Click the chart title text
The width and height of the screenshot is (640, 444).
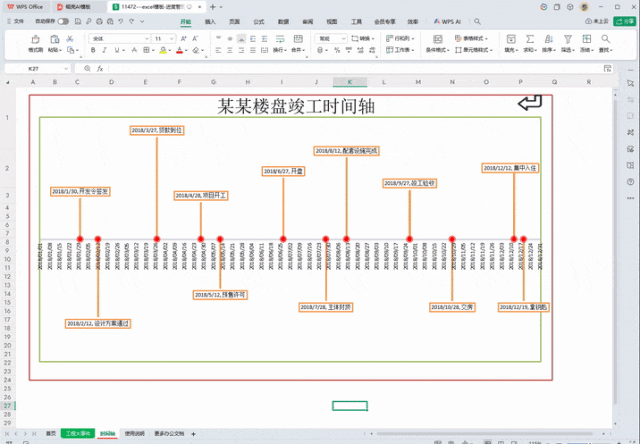click(x=296, y=107)
